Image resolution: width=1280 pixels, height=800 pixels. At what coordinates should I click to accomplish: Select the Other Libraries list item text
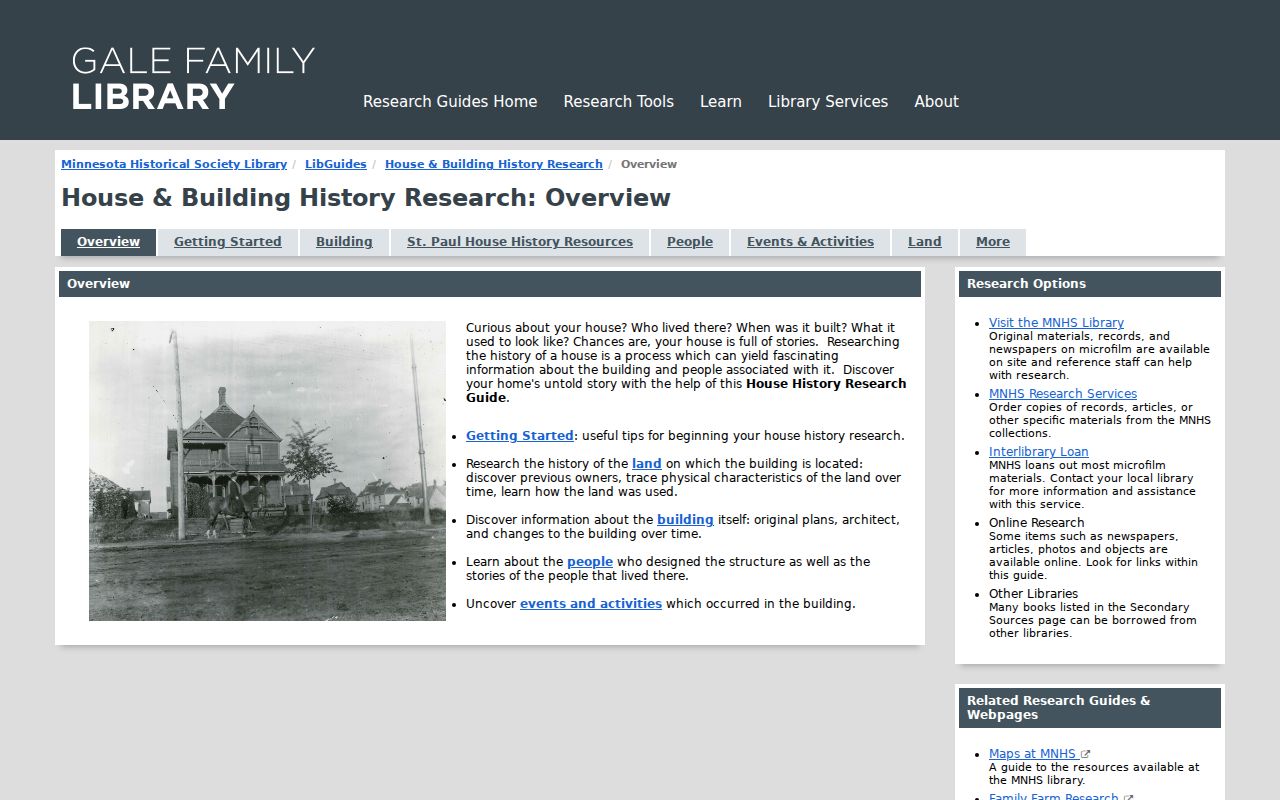pos(1034,594)
